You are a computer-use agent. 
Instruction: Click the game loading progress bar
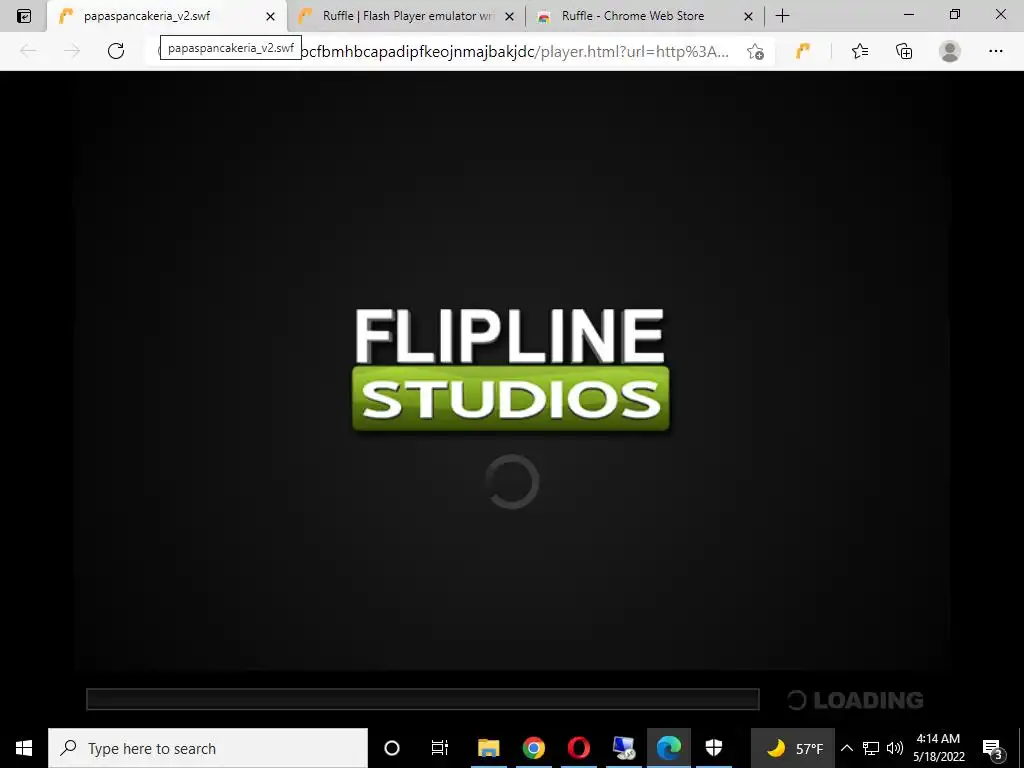[423, 699]
